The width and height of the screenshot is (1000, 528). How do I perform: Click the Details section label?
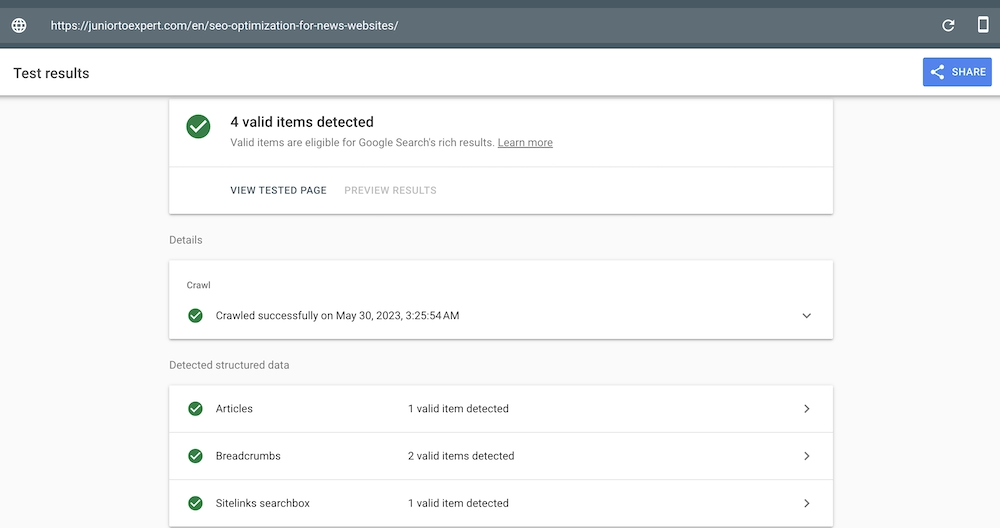(186, 240)
